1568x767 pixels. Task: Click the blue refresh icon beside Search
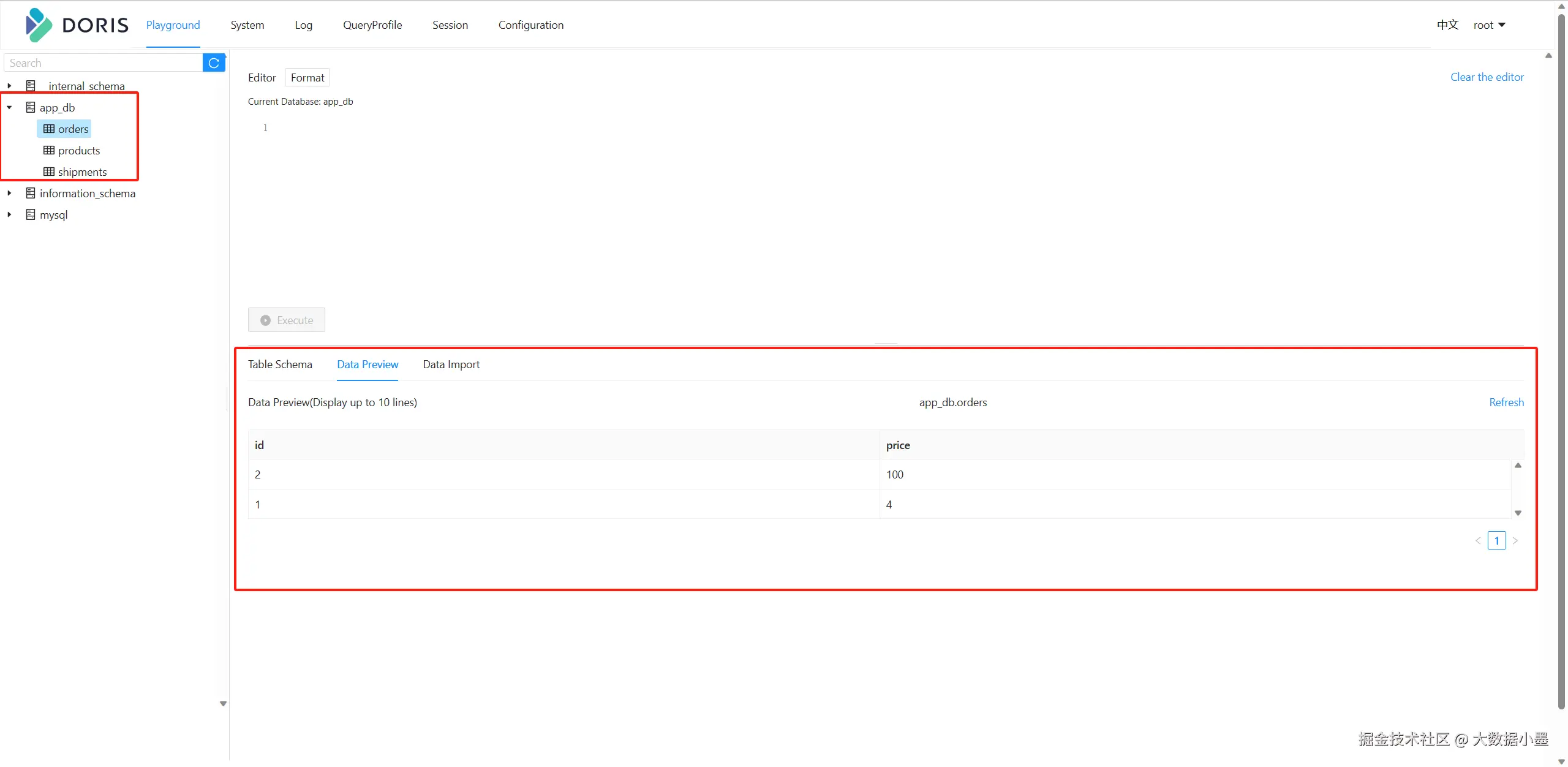tap(214, 63)
